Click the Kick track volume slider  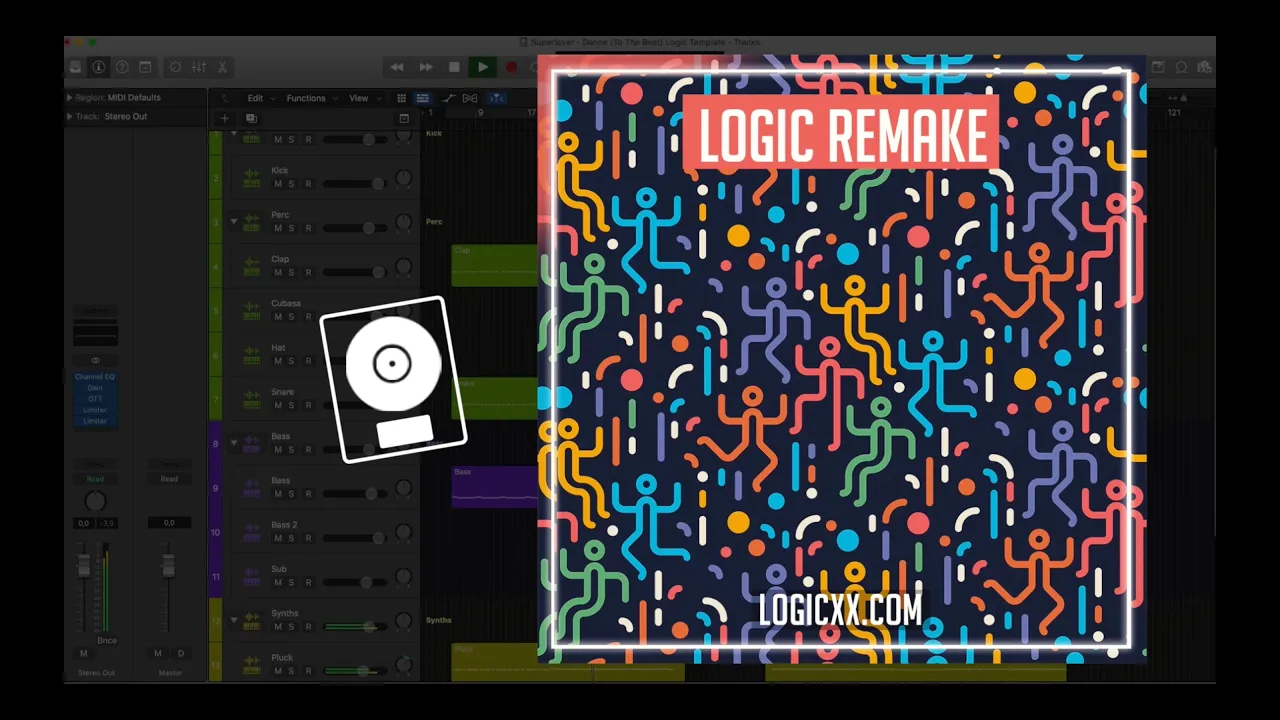click(x=355, y=184)
